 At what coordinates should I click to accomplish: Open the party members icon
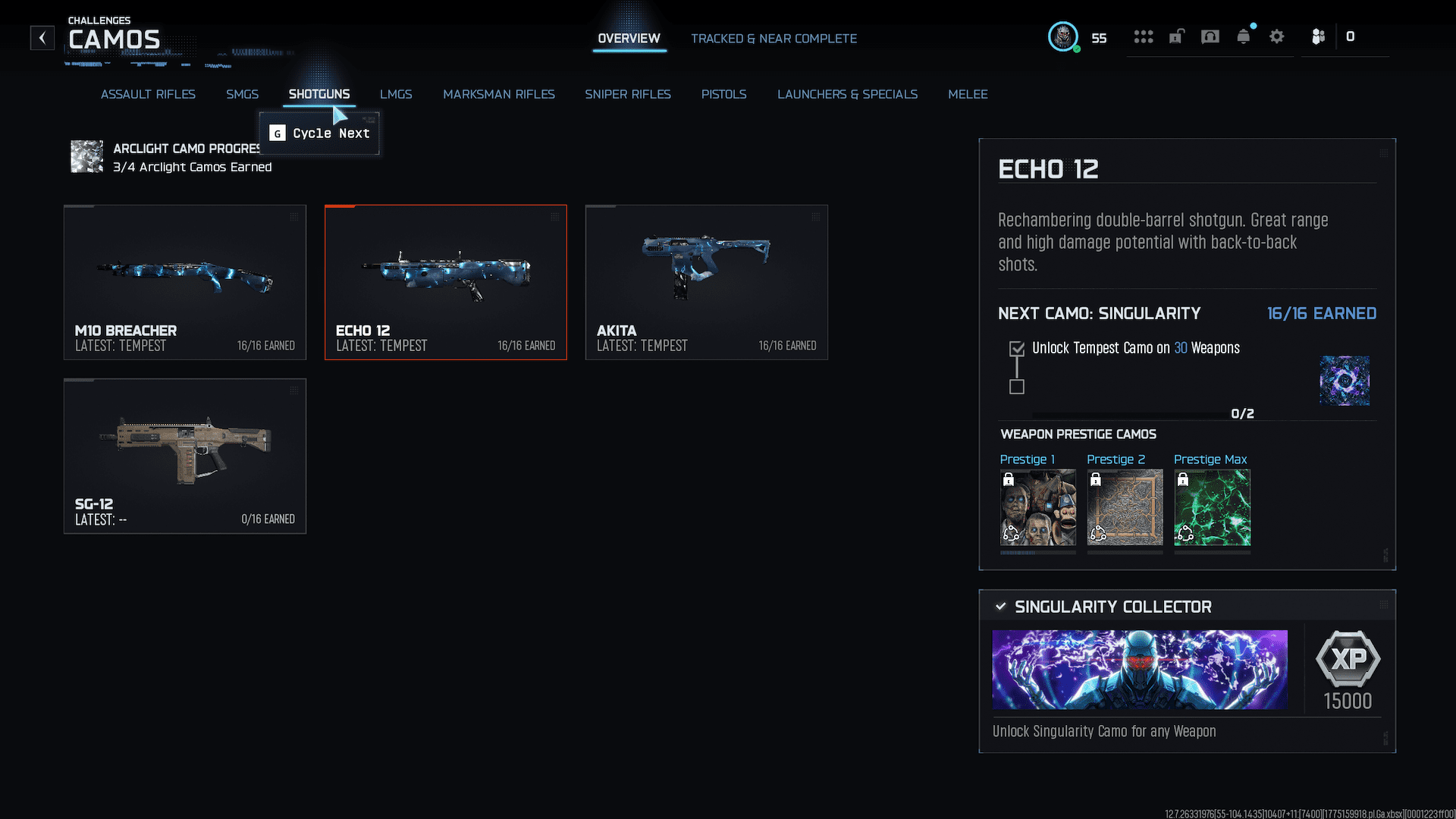coord(1318,36)
